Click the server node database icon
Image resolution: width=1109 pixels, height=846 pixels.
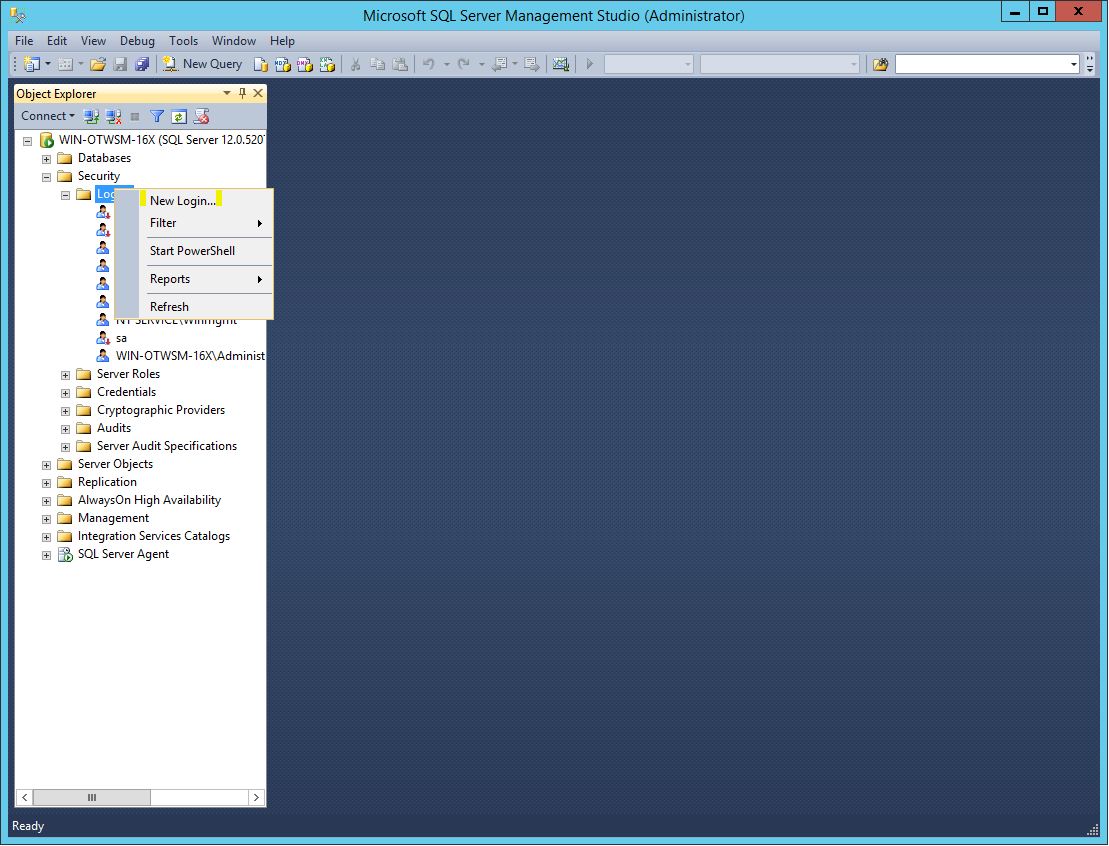47,140
